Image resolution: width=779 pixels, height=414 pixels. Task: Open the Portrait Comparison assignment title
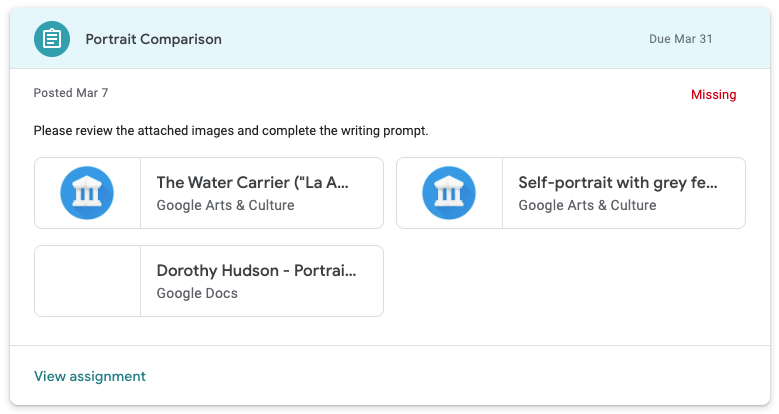click(154, 39)
